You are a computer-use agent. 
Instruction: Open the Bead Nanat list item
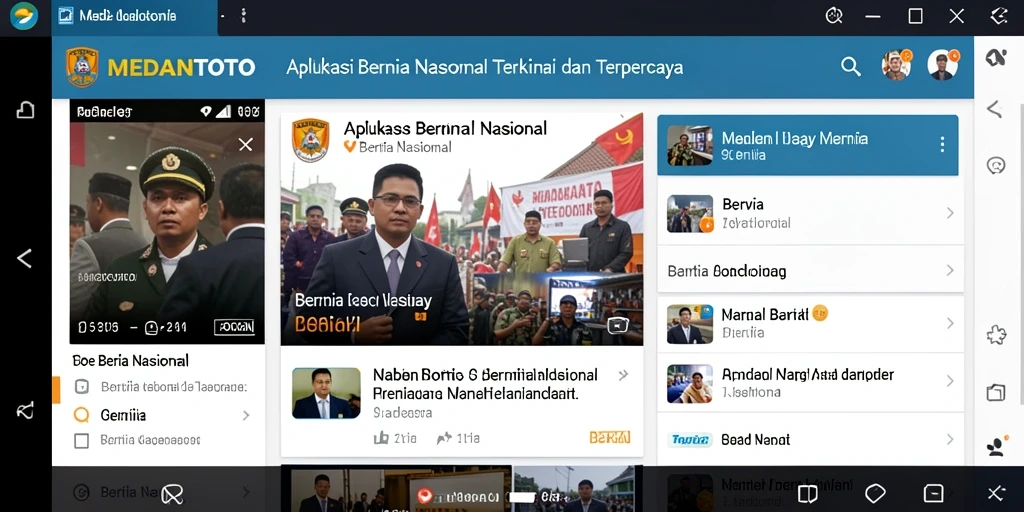click(x=810, y=440)
